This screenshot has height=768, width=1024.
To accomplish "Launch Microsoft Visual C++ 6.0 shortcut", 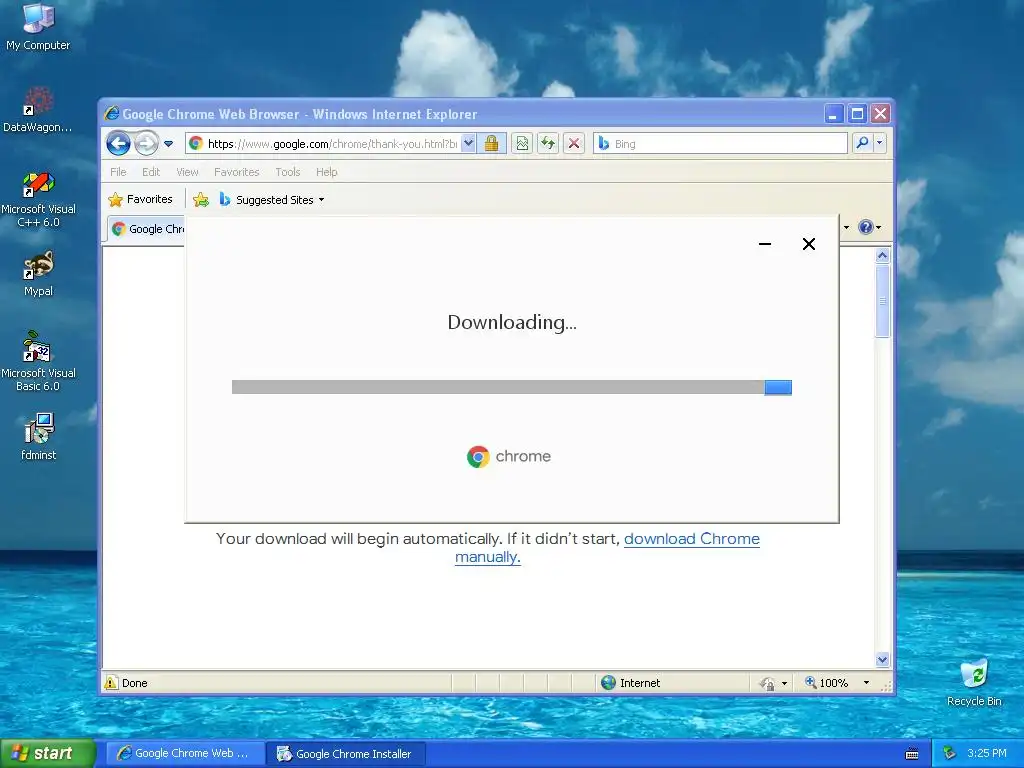I will point(38,199).
